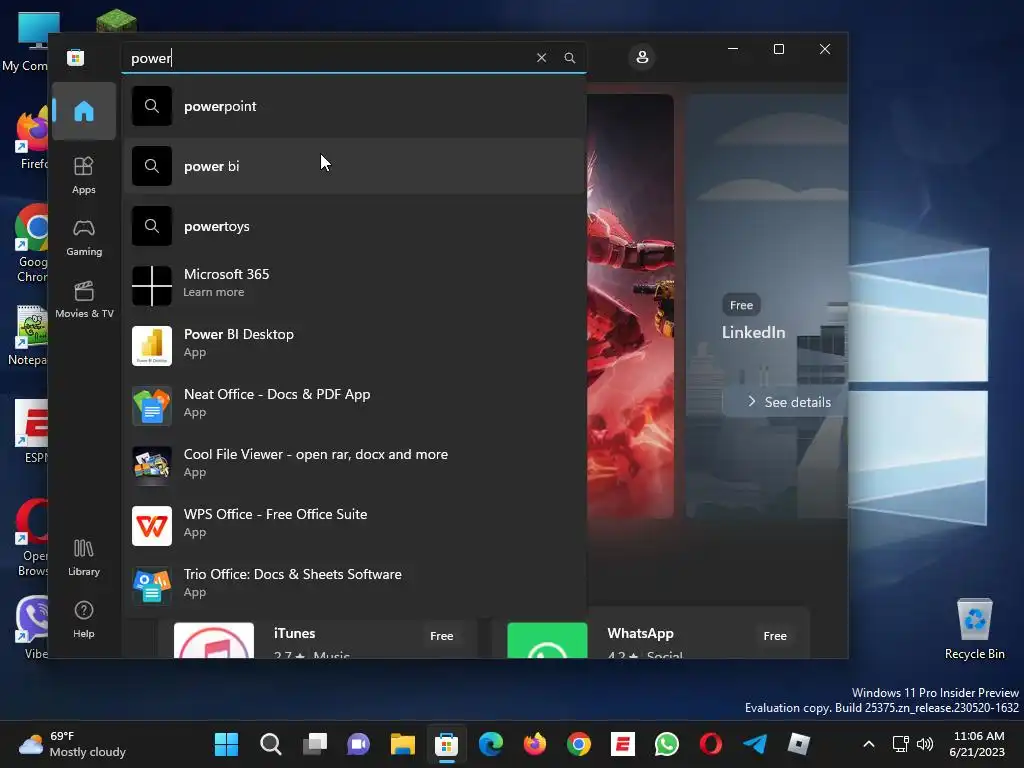1024x768 pixels.
Task: Select the power bi search suggestion
Action: pos(353,166)
